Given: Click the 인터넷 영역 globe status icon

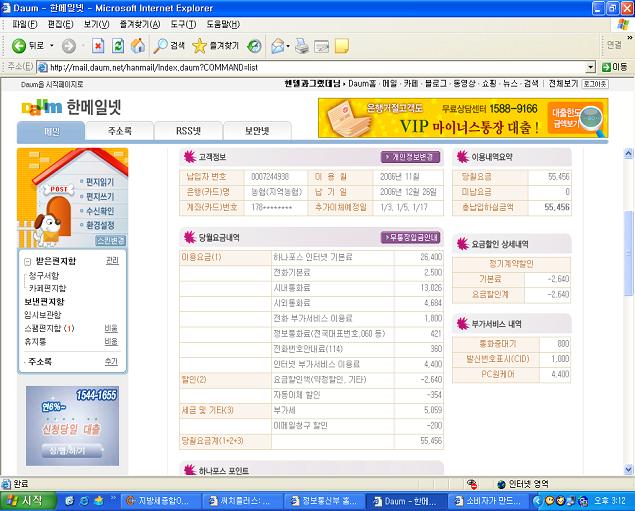Looking at the screenshot, I should click(x=502, y=484).
